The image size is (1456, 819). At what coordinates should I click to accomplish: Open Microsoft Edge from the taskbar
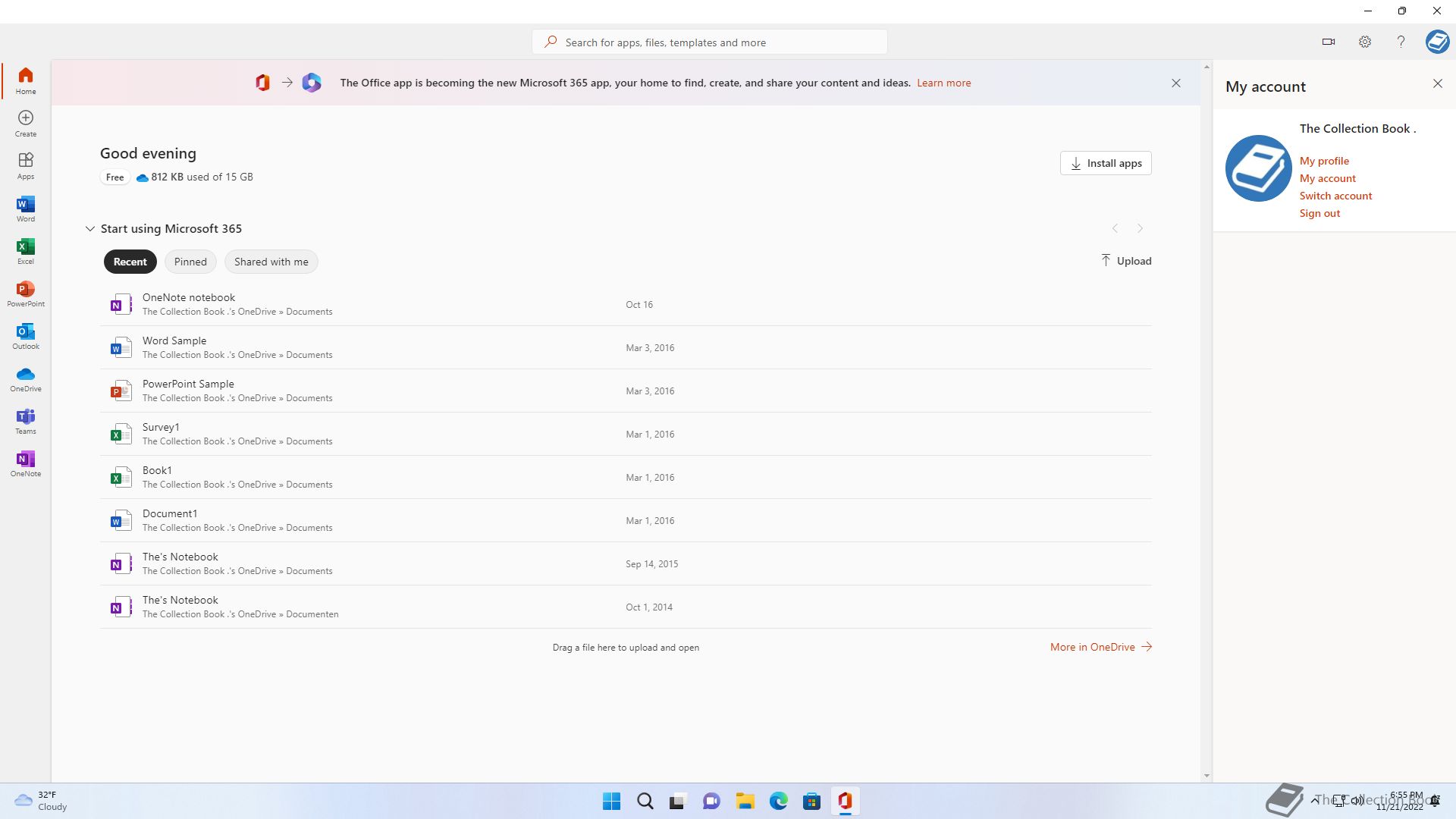pos(778,801)
